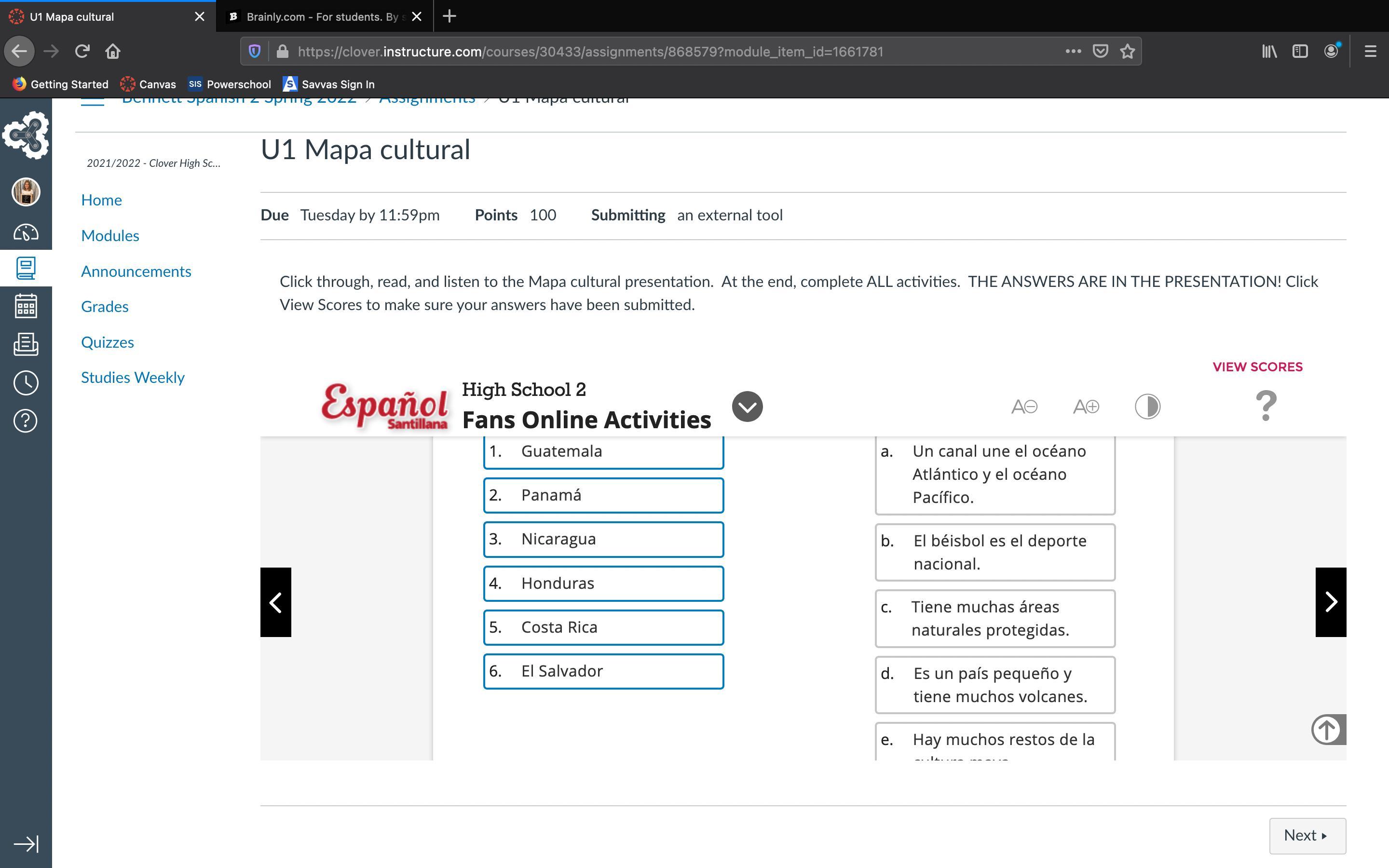Select the Panamá answer box

click(603, 495)
